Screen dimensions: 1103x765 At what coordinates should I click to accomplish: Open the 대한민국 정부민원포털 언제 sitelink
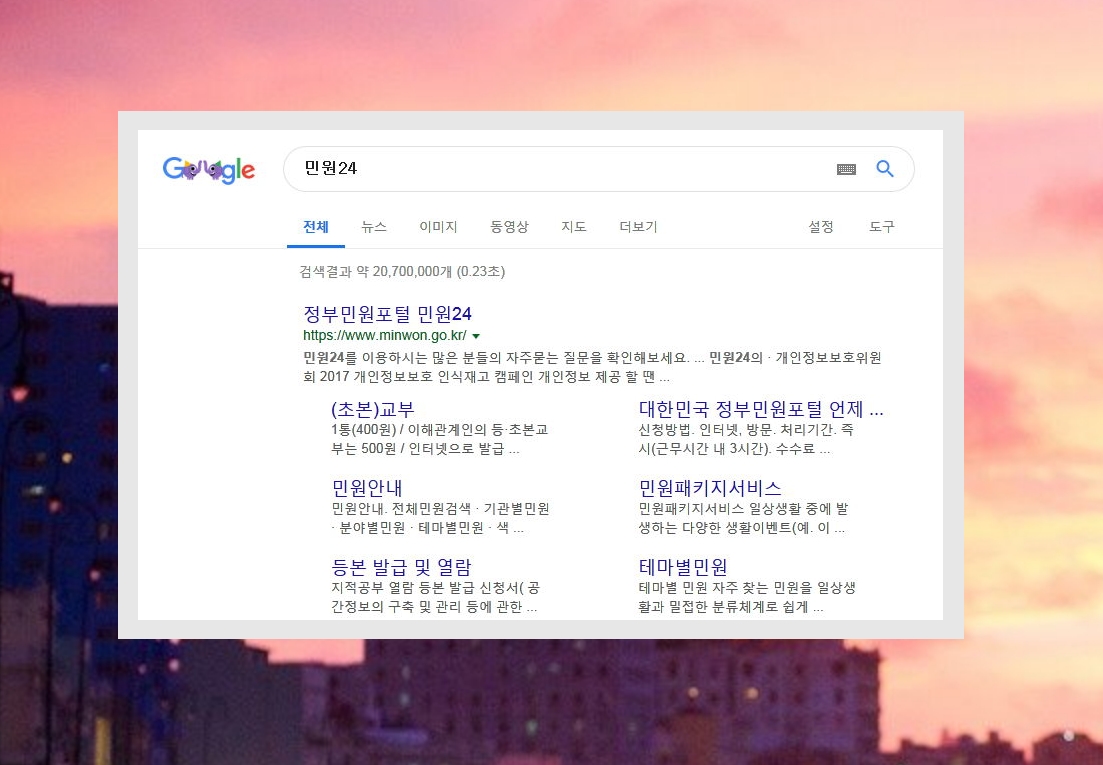761,409
